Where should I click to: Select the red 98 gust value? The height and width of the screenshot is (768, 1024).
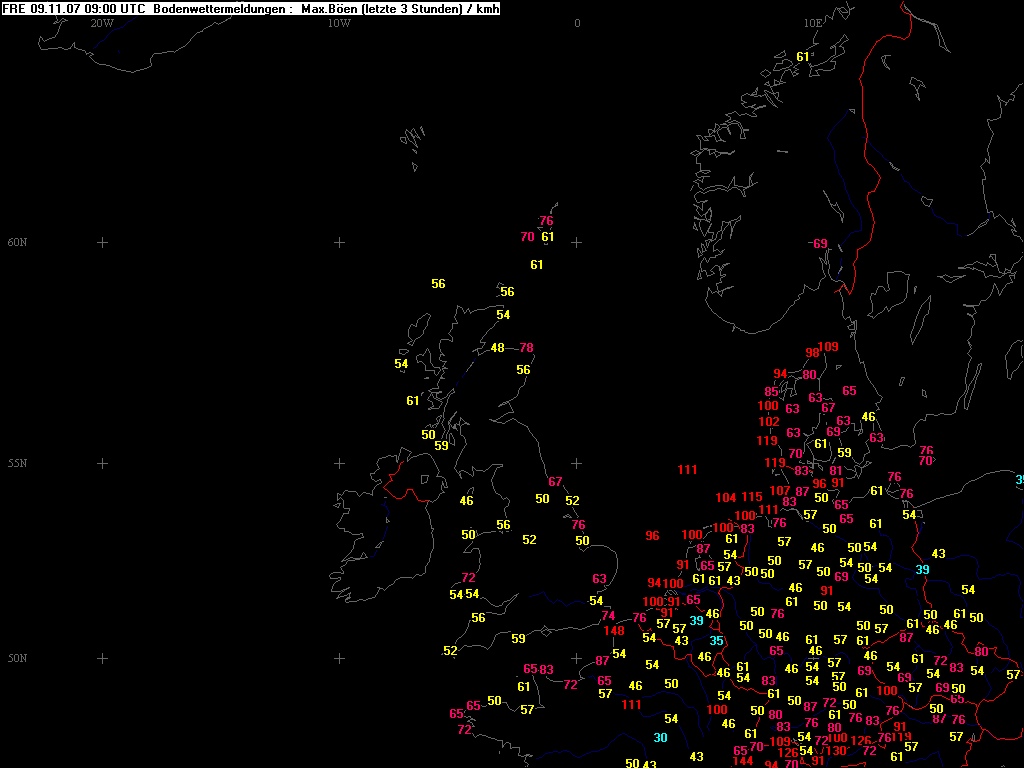point(812,353)
